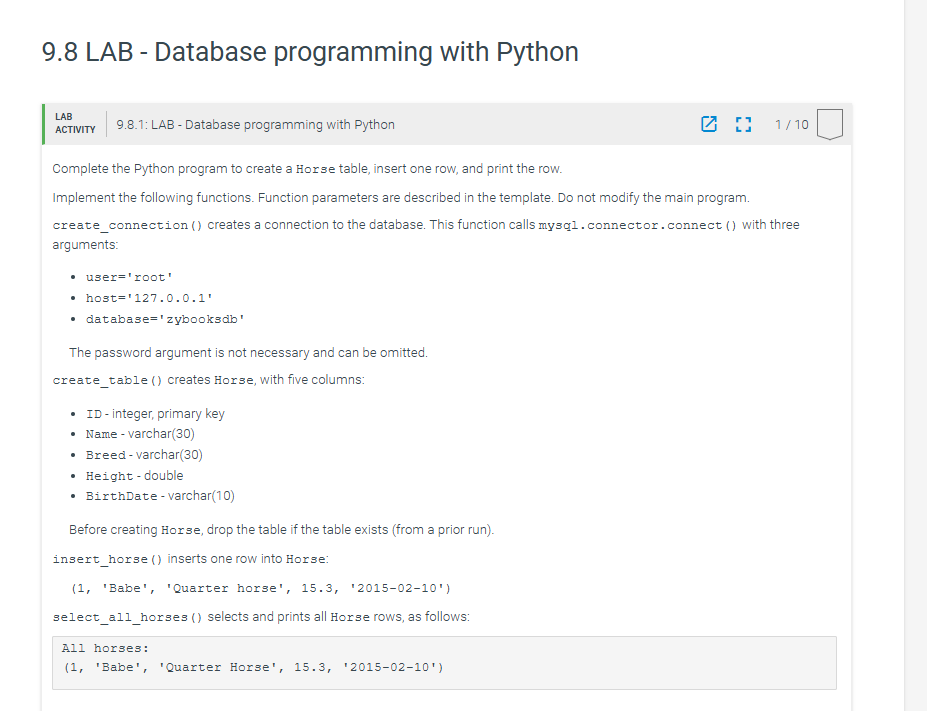Click the external-link arrow icon
927x711 pixels.
pos(709,124)
